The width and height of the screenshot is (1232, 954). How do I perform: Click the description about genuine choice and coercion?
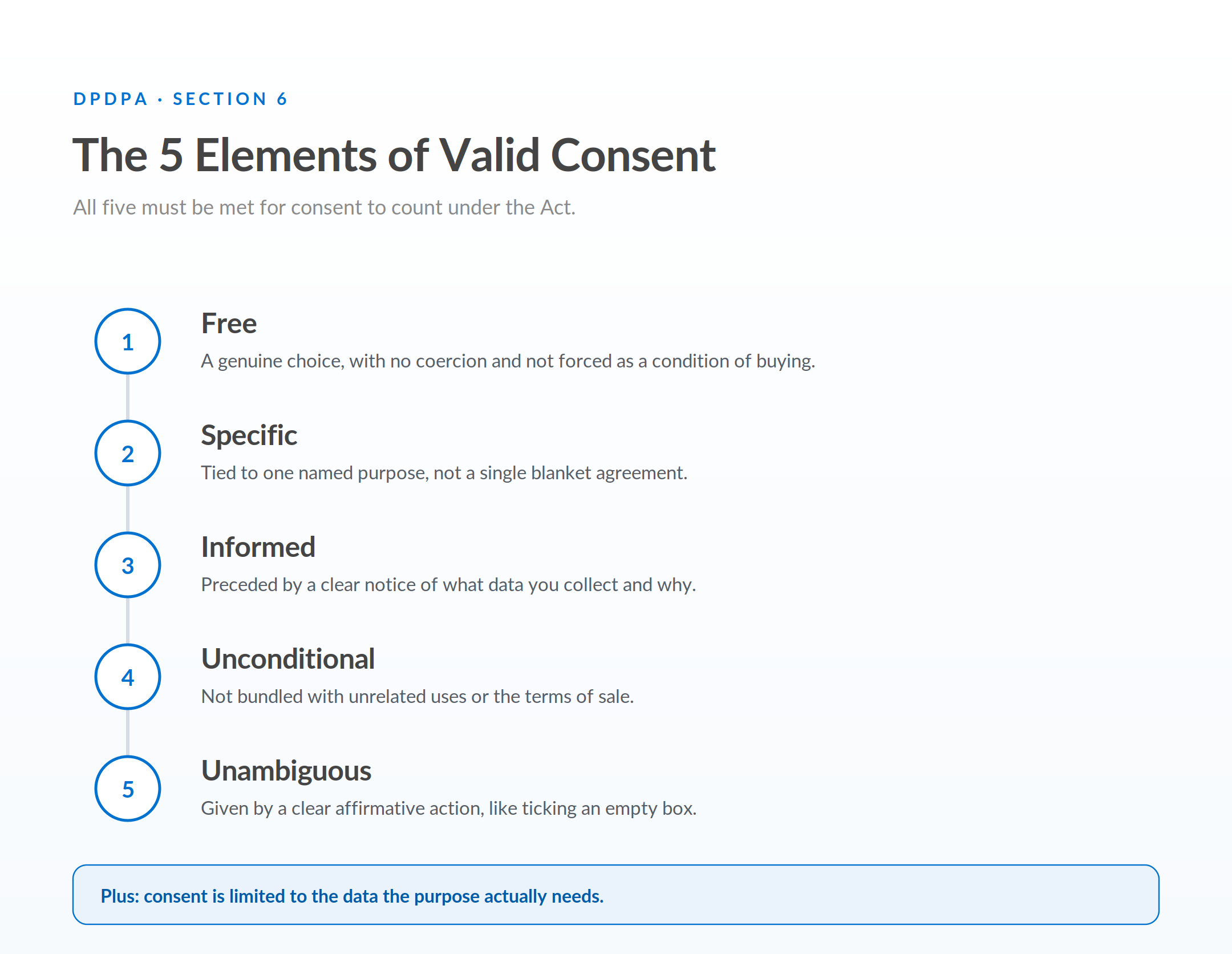click(x=508, y=361)
